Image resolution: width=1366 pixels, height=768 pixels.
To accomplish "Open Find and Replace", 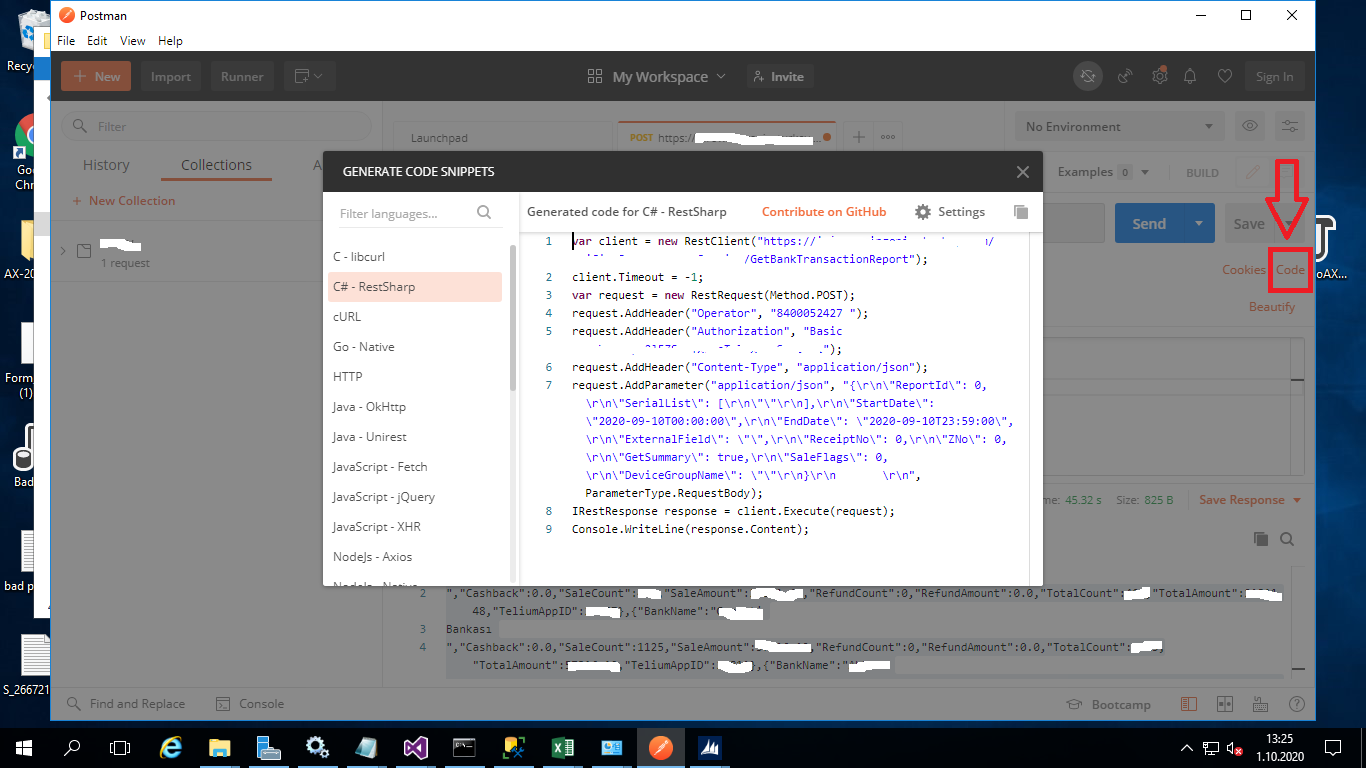I will point(126,704).
